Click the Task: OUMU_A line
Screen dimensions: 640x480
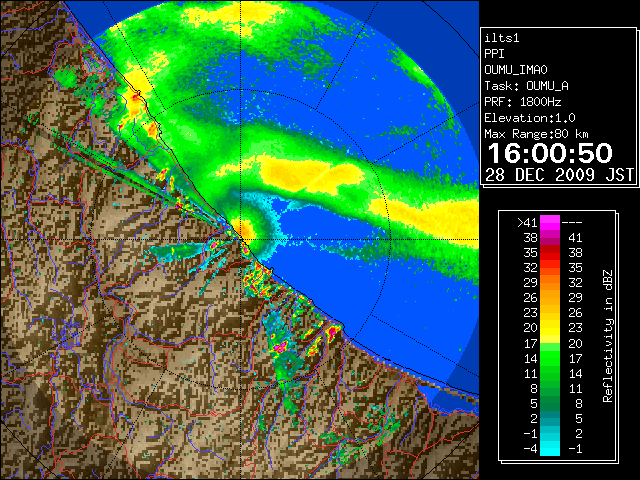click(x=527, y=86)
